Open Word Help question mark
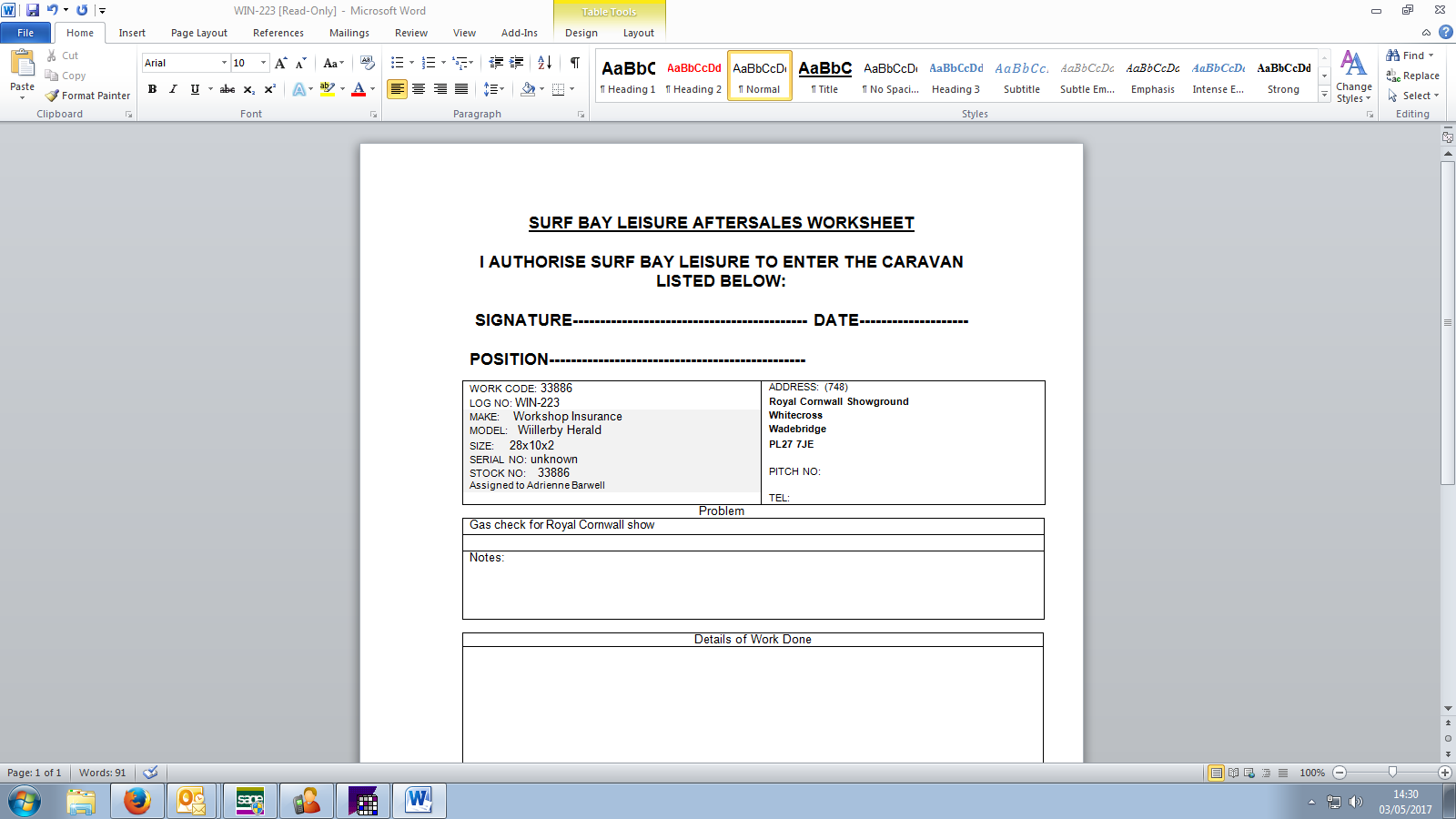The image size is (1456, 819). tap(1445, 32)
